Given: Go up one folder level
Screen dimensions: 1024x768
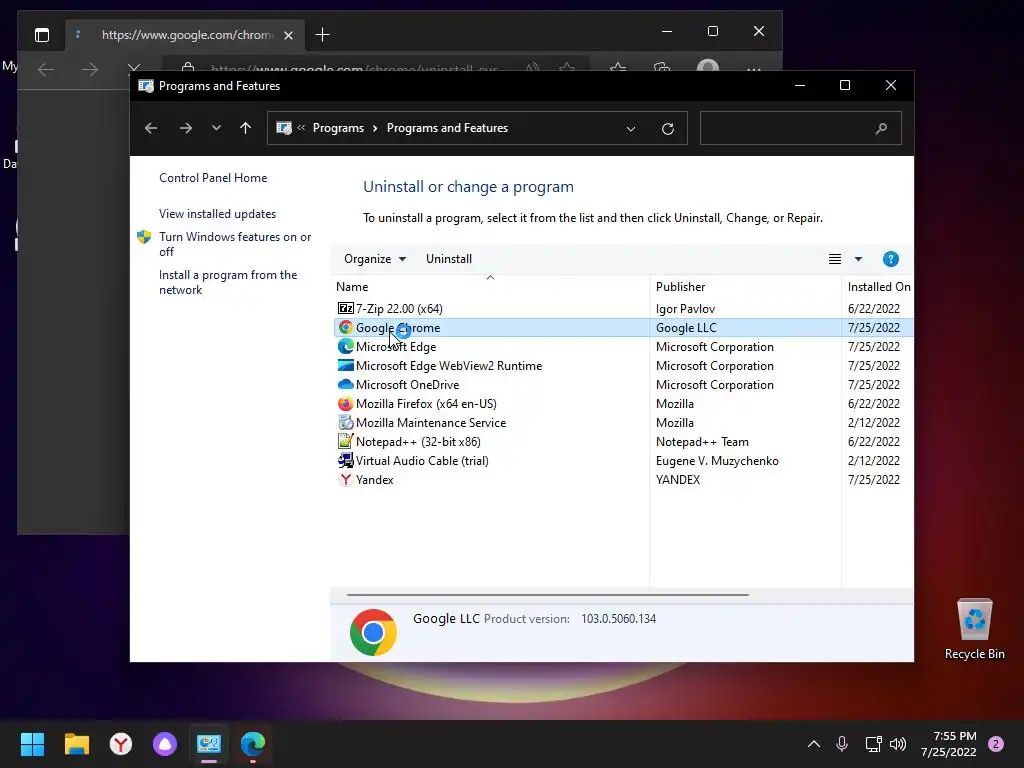Looking at the screenshot, I should point(246,128).
